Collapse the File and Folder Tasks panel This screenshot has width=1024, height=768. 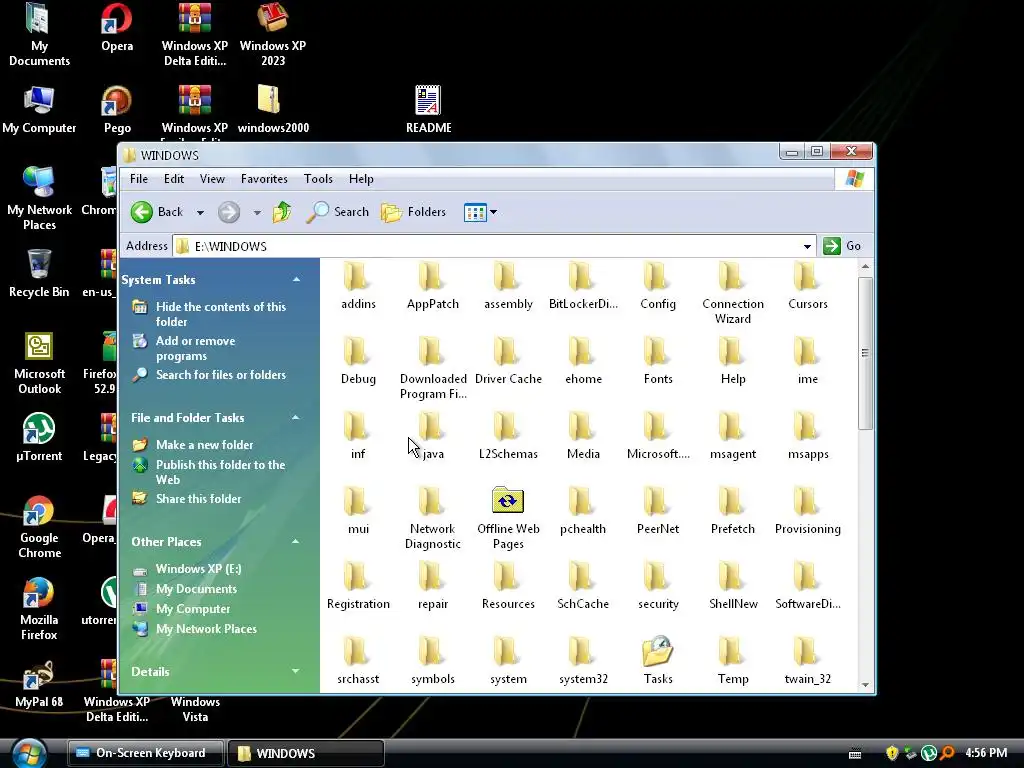[x=296, y=417]
